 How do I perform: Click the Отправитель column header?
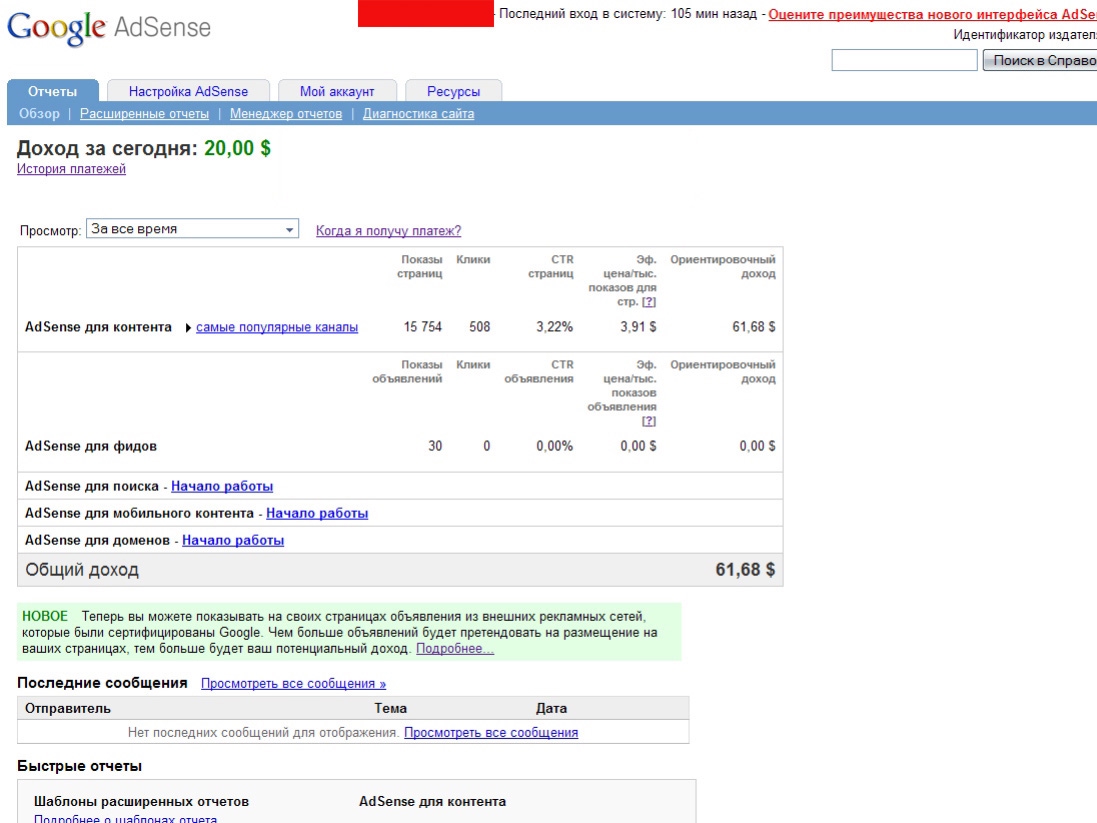[68, 708]
